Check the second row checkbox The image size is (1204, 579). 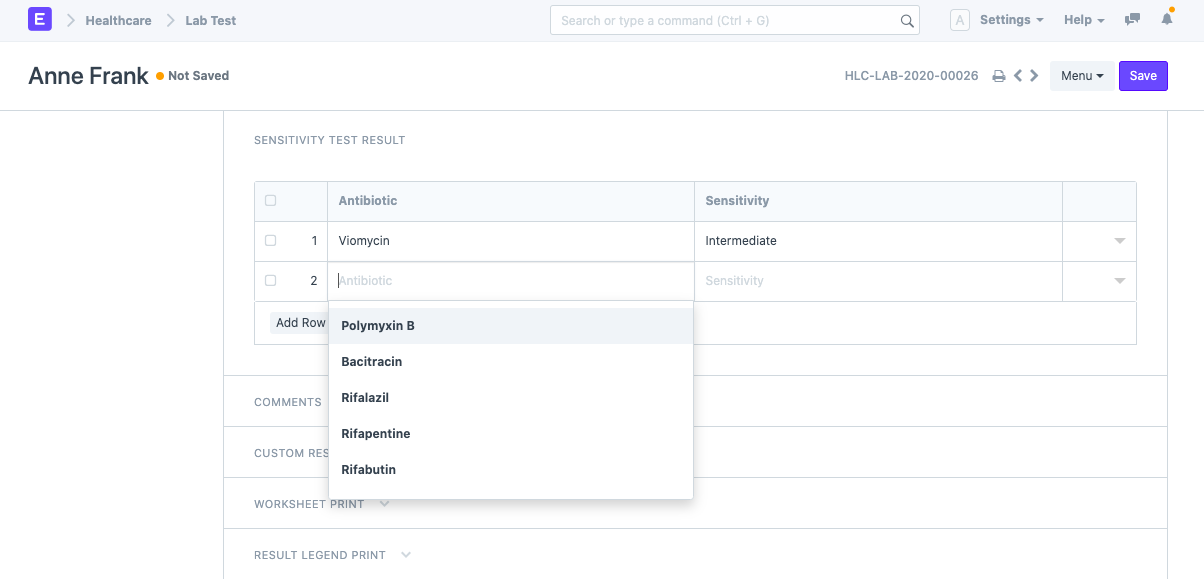click(271, 281)
